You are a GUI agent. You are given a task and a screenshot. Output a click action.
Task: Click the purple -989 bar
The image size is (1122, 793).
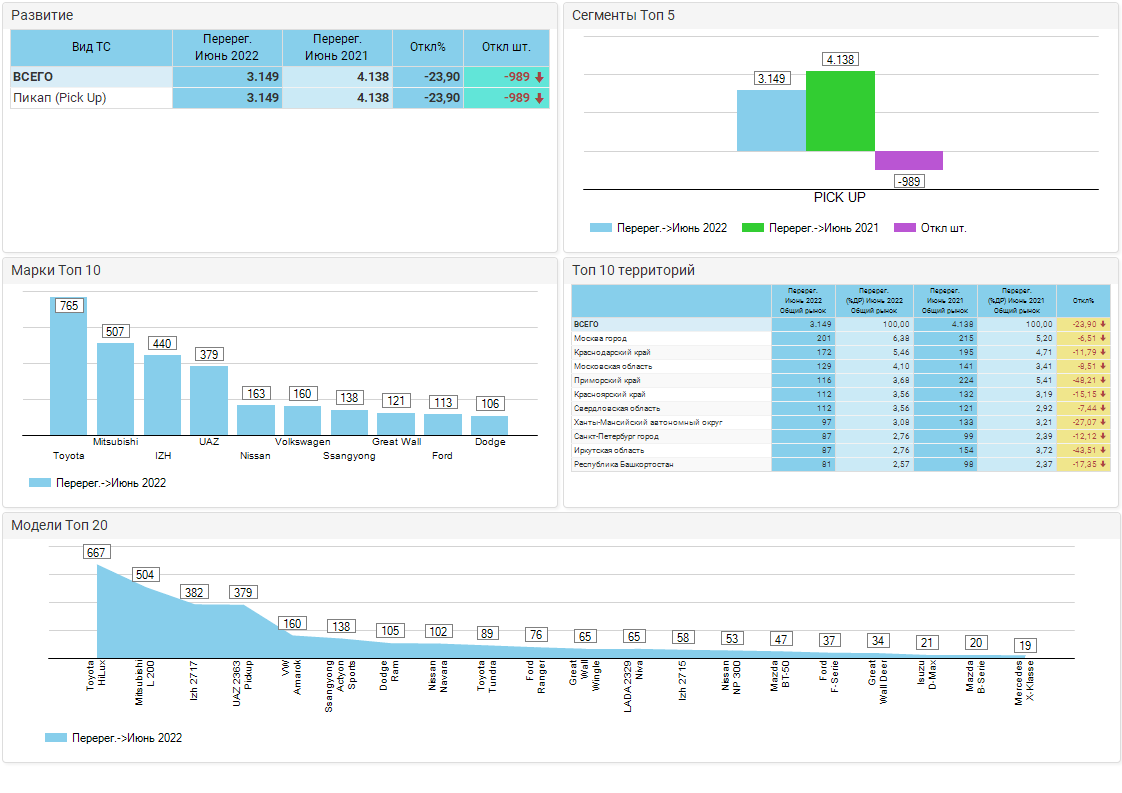click(909, 161)
